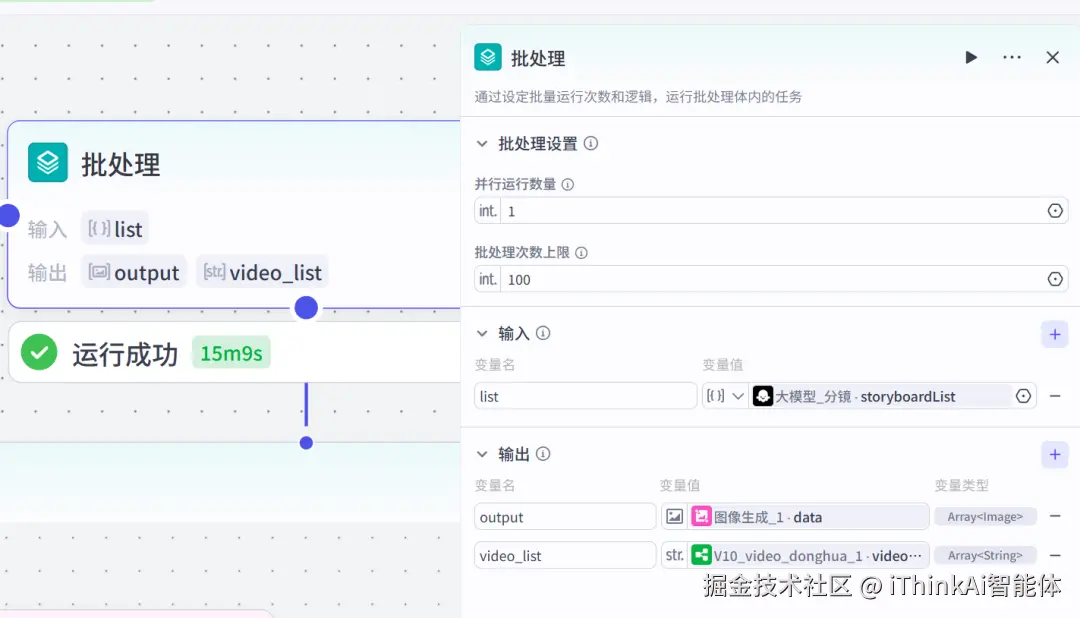
Task: Collapse the 批处理设置 section
Action: pyautogui.click(x=482, y=143)
